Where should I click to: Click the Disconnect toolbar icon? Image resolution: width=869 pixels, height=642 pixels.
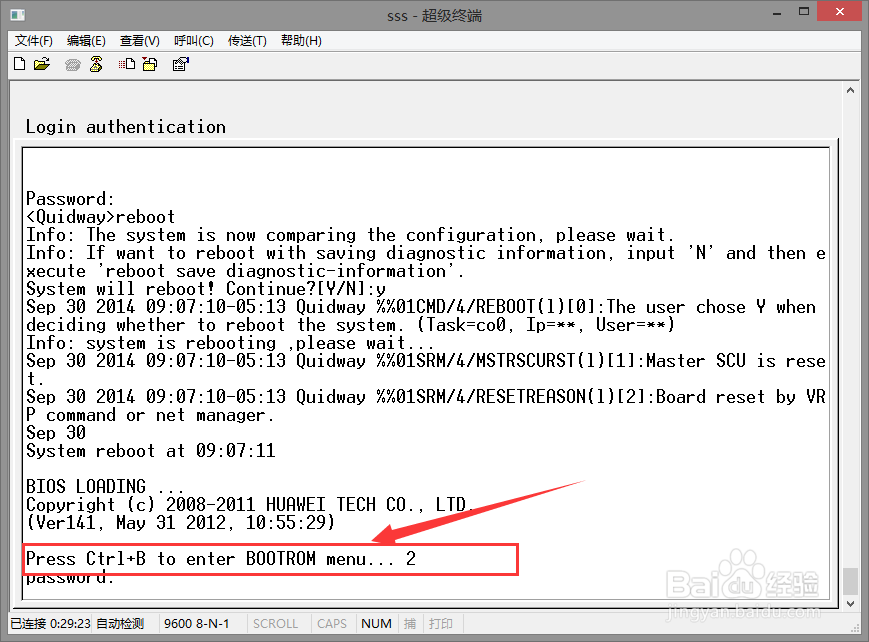click(x=96, y=65)
